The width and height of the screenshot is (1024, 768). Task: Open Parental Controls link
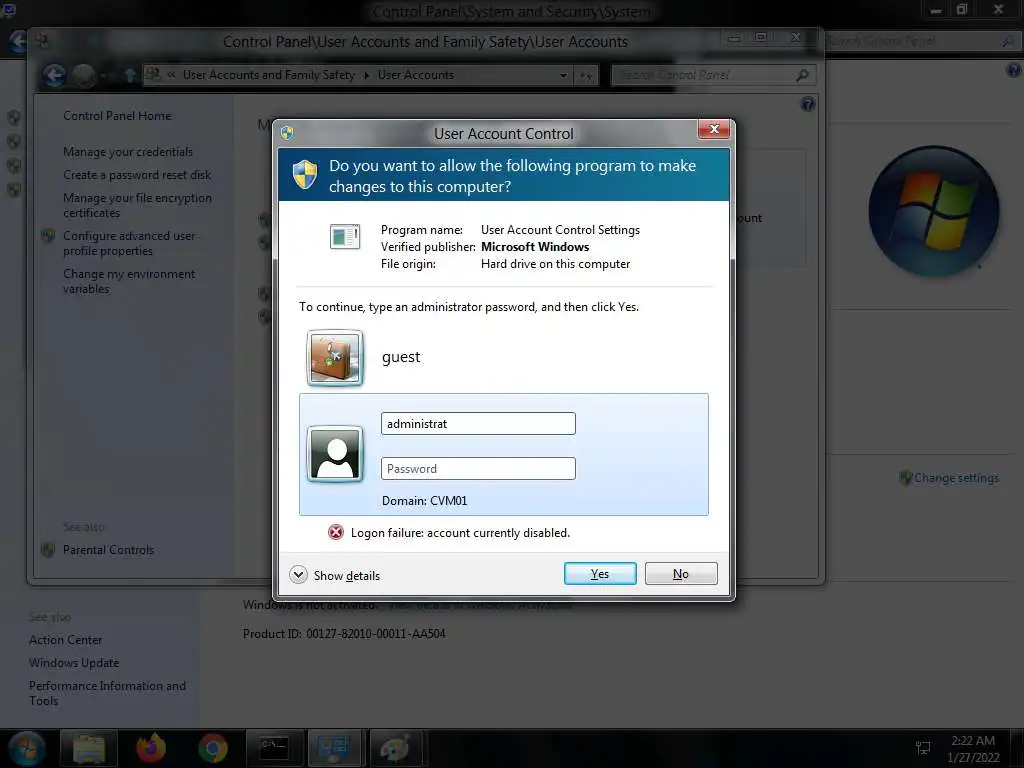click(x=108, y=550)
